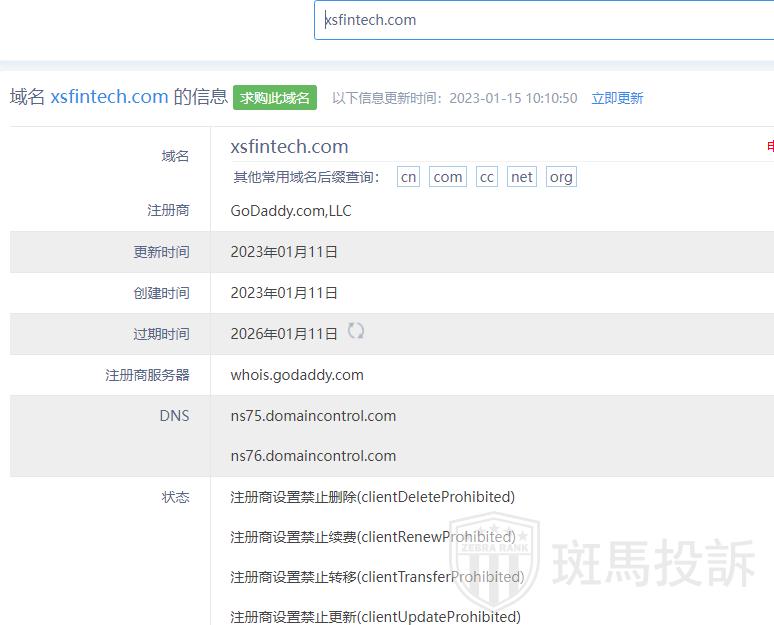Click the 其他常用域名后缀查询 label
The width and height of the screenshot is (774, 625).
(x=306, y=177)
